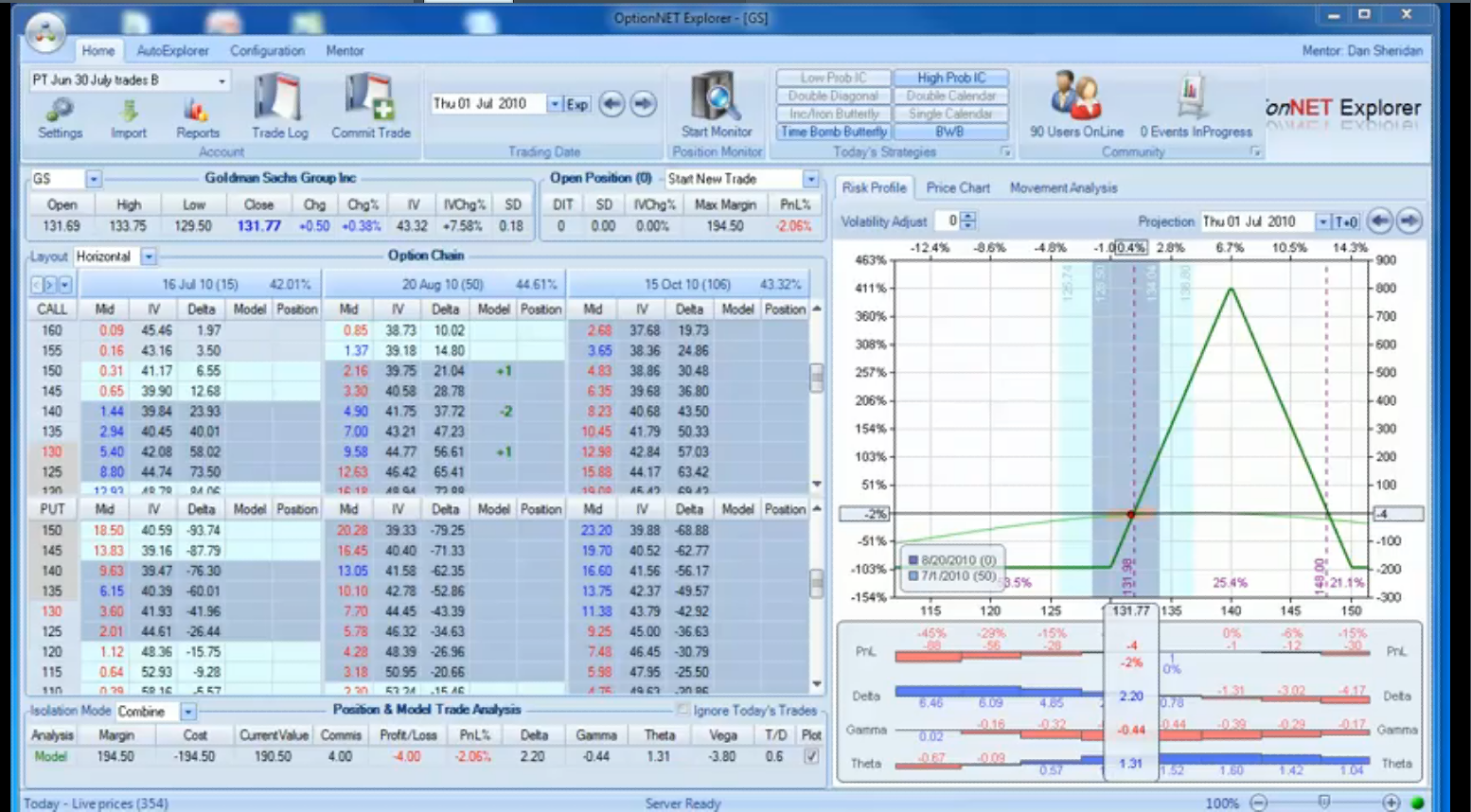Click the PUT chain scroll-down arrow

click(x=817, y=683)
